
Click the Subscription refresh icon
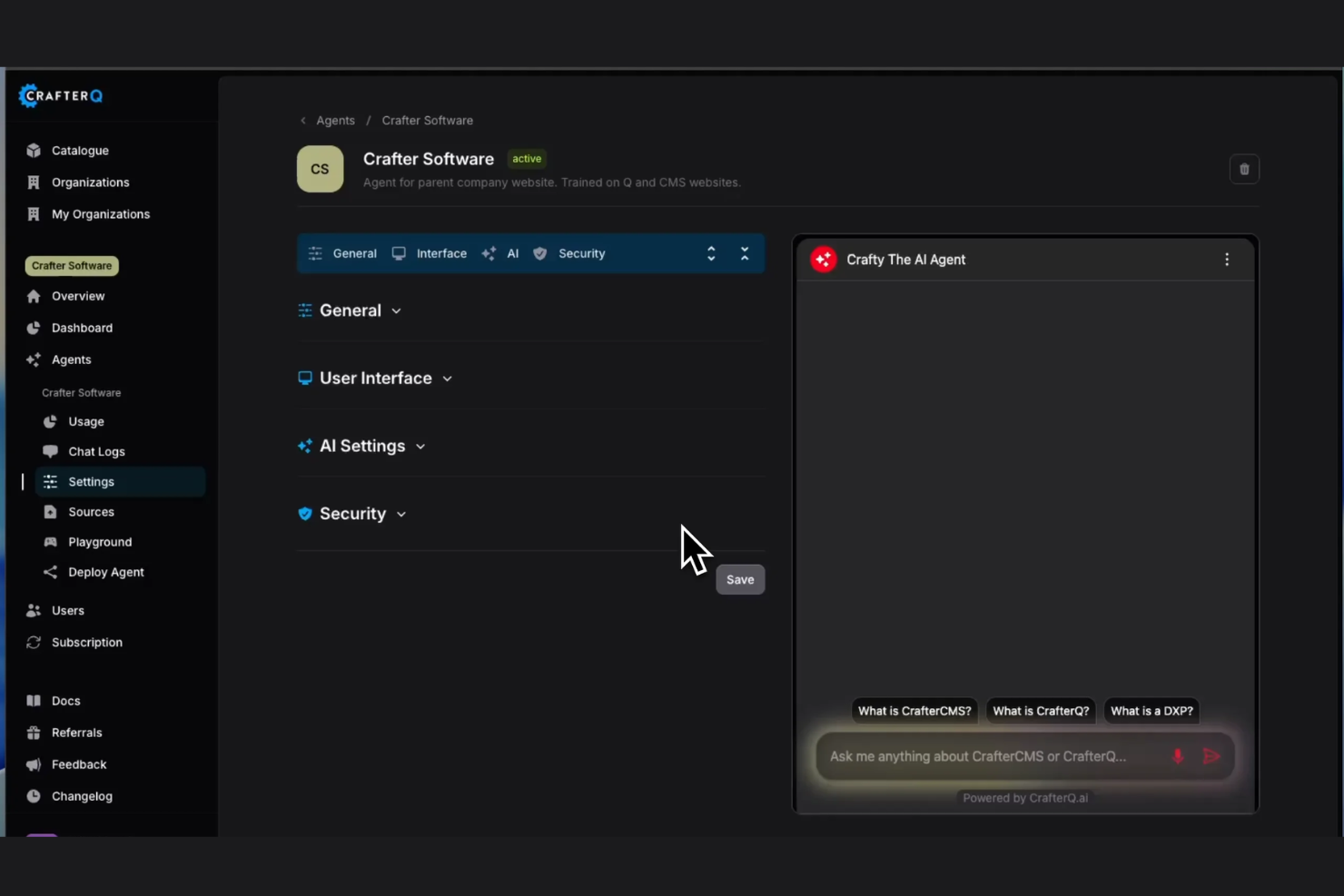(34, 642)
